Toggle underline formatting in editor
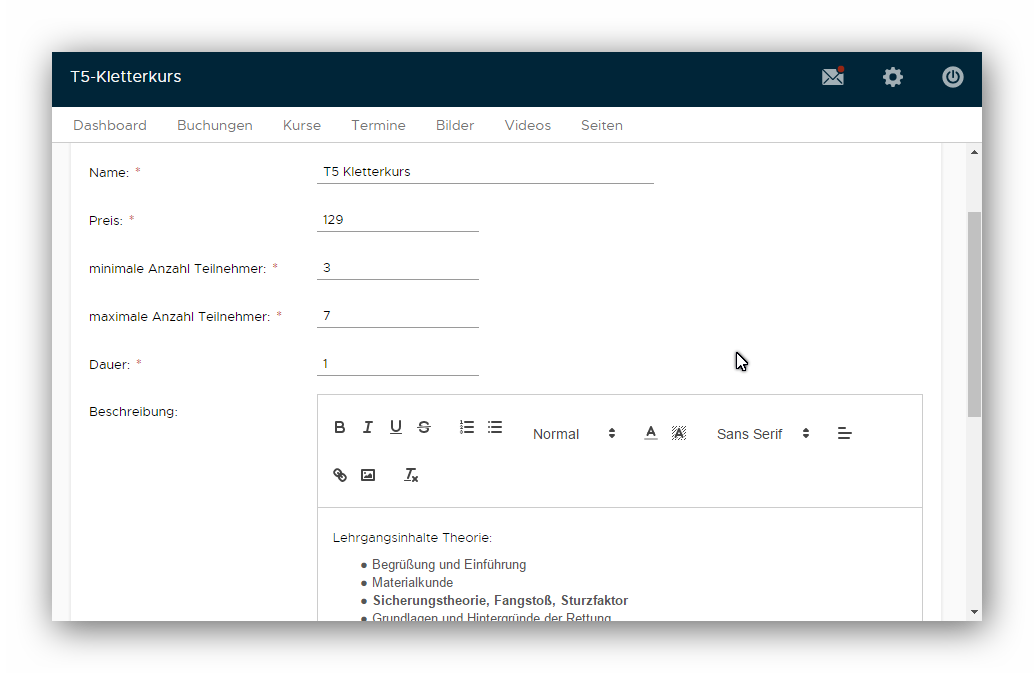This screenshot has width=1034, height=673. pos(396,427)
